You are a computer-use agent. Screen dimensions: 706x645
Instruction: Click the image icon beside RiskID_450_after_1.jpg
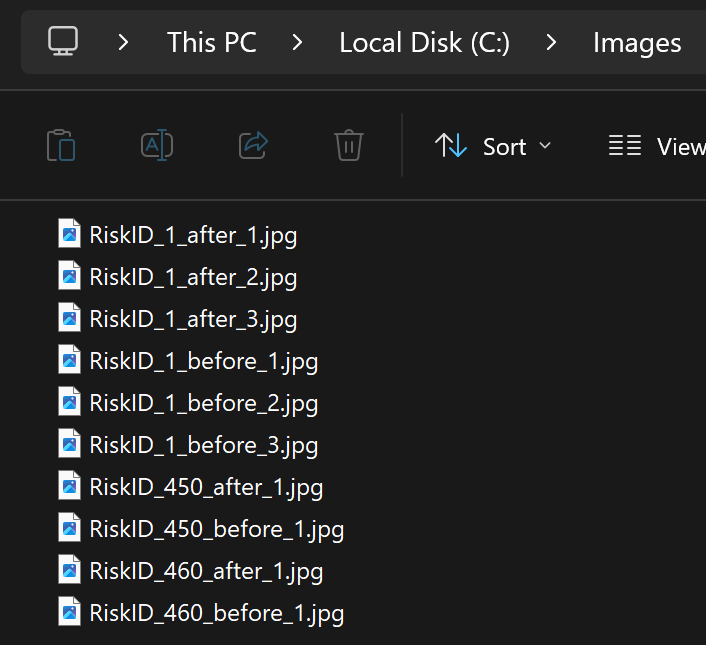(69, 487)
